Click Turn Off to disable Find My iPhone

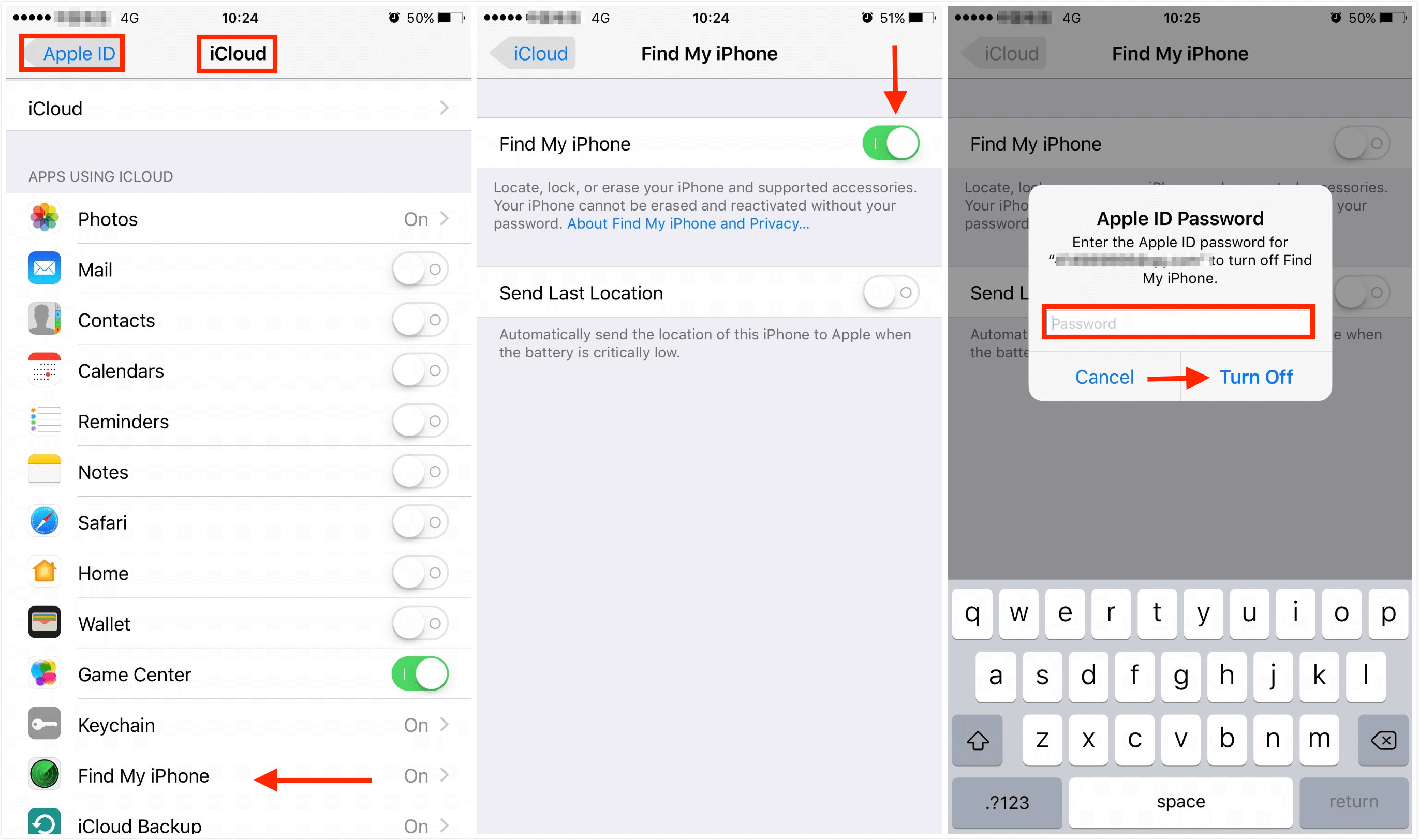click(x=1258, y=376)
